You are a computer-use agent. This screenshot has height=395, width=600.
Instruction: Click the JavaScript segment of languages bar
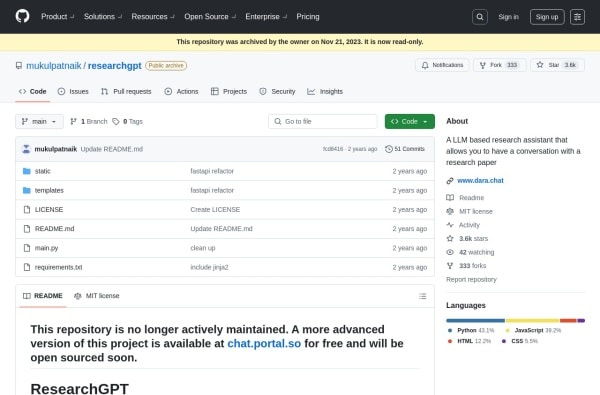coord(533,320)
